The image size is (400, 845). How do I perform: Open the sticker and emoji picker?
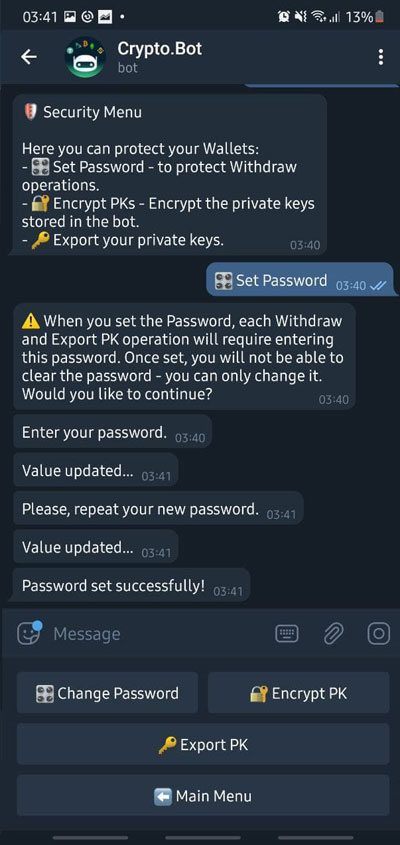[29, 634]
